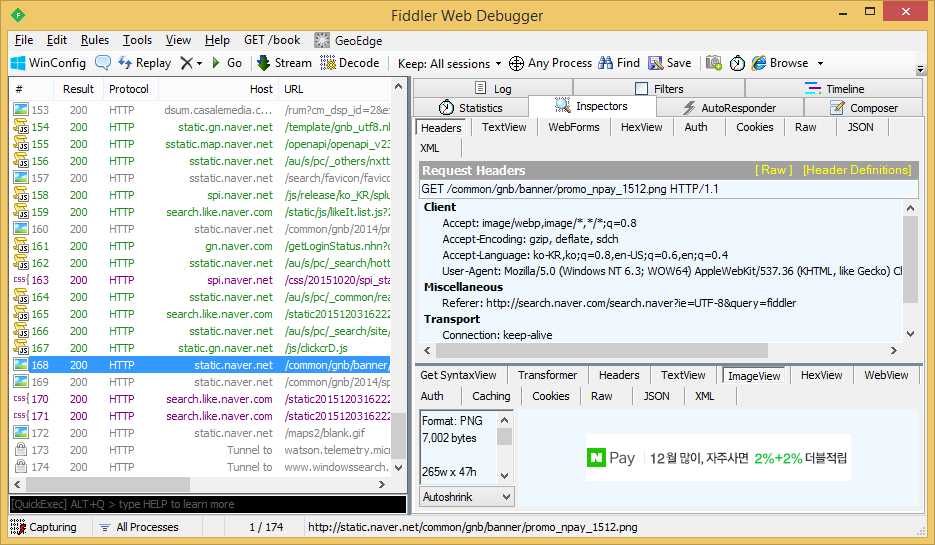The width and height of the screenshot is (935, 545).
Task: Click the timer stopwatch icon in toolbar
Action: [738, 63]
